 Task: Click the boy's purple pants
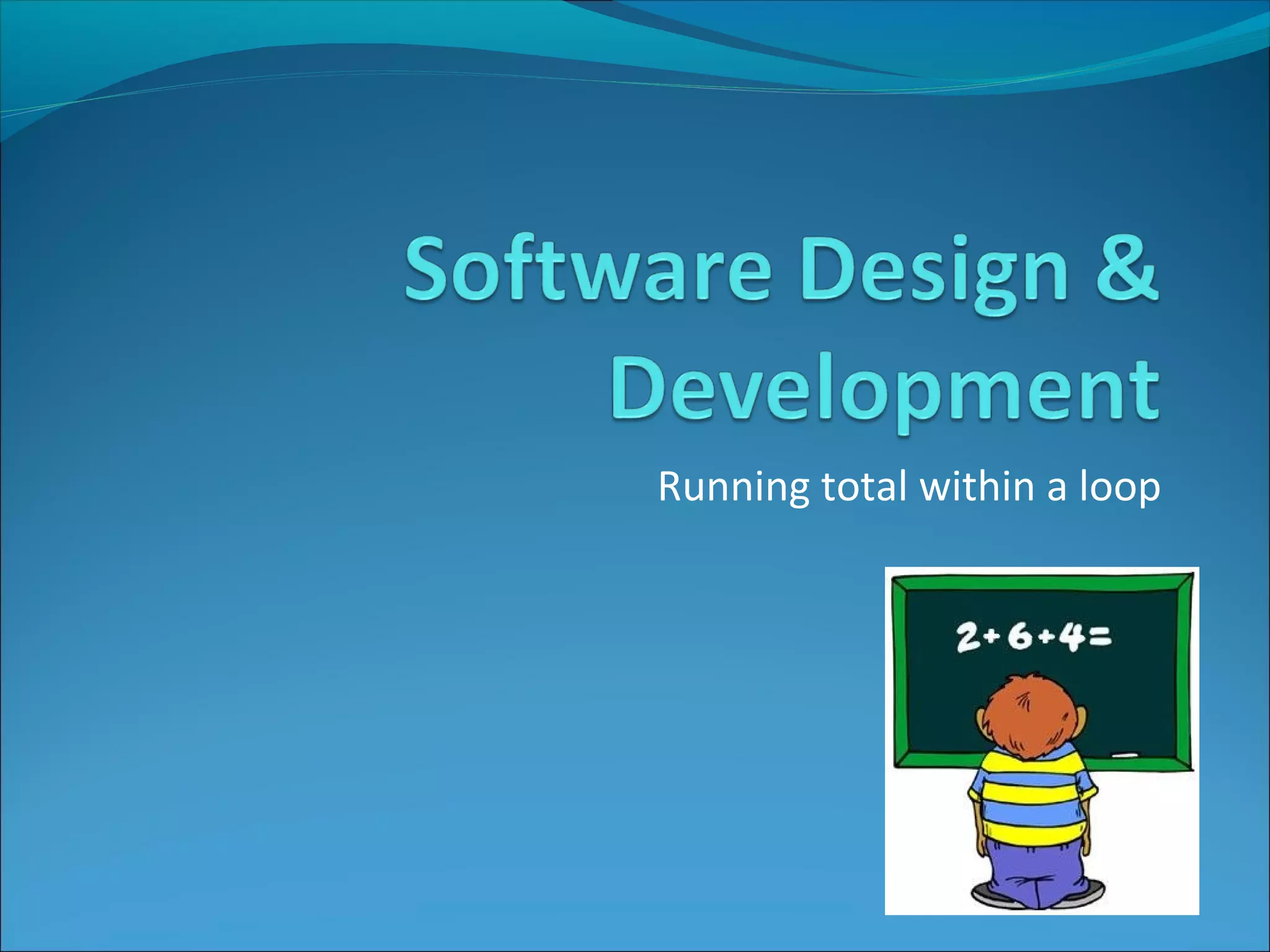coord(1034,868)
